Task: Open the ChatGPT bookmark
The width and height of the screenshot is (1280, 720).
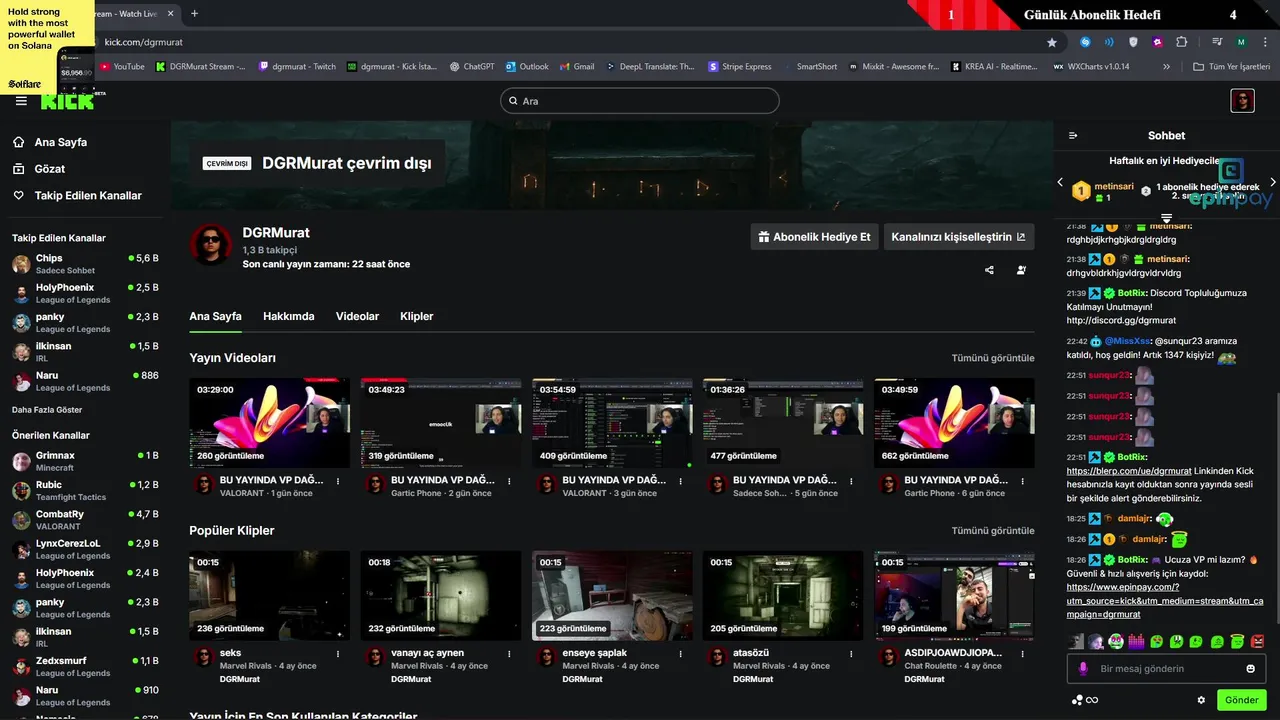Action: click(x=471, y=67)
